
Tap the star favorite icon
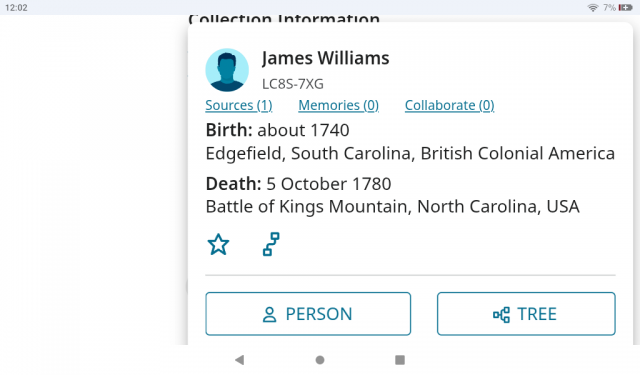point(218,244)
